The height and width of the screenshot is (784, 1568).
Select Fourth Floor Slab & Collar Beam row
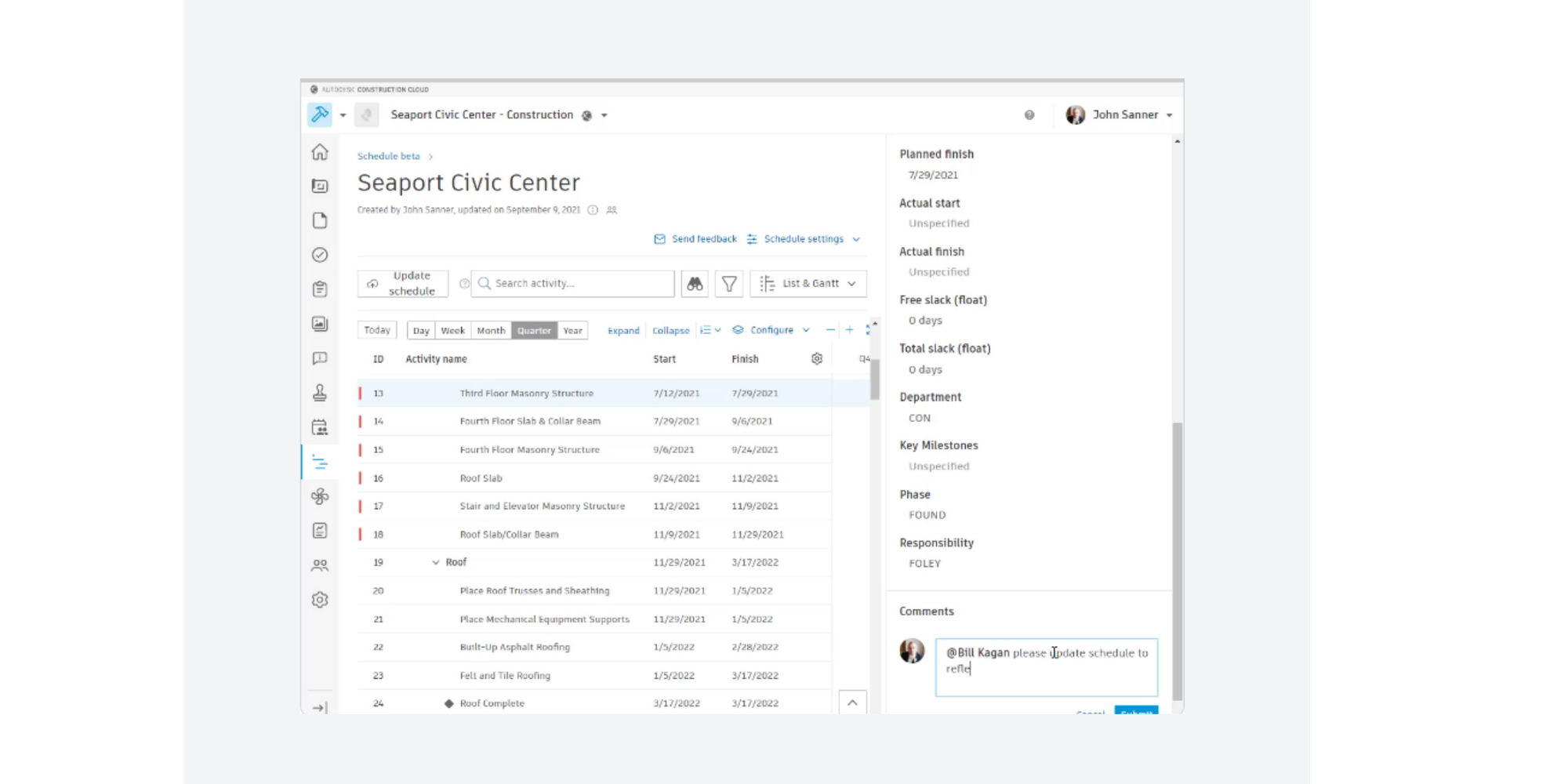click(594, 422)
